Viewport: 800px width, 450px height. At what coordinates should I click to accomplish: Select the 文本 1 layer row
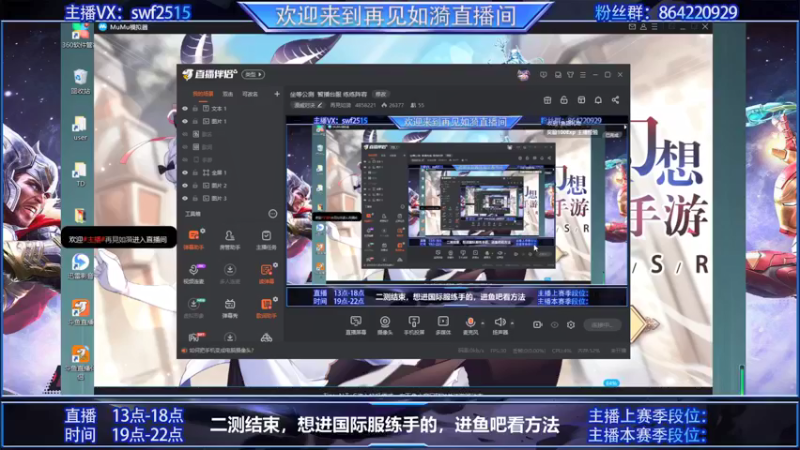tap(231, 109)
